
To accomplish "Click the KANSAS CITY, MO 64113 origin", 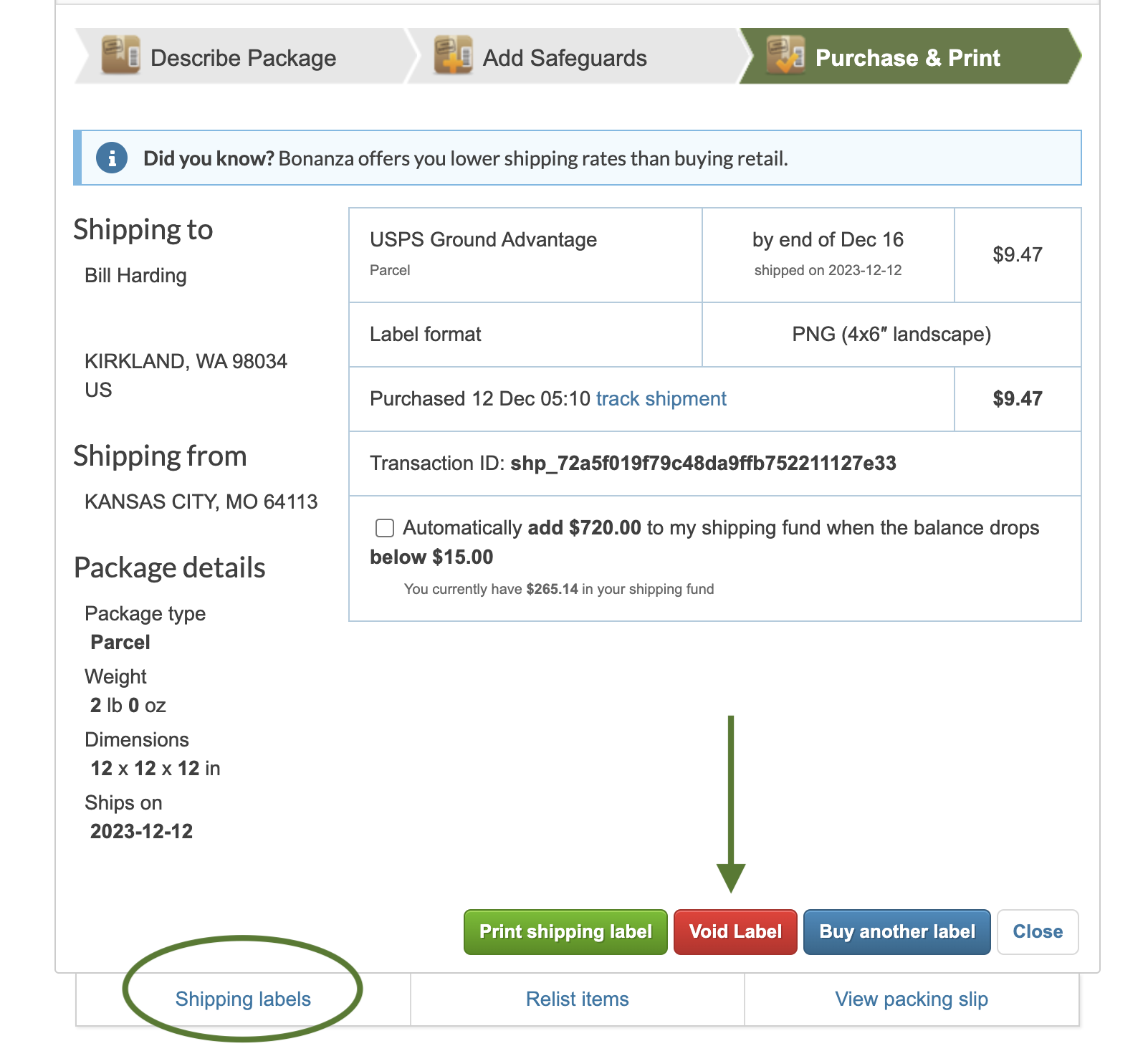I will 201,502.
